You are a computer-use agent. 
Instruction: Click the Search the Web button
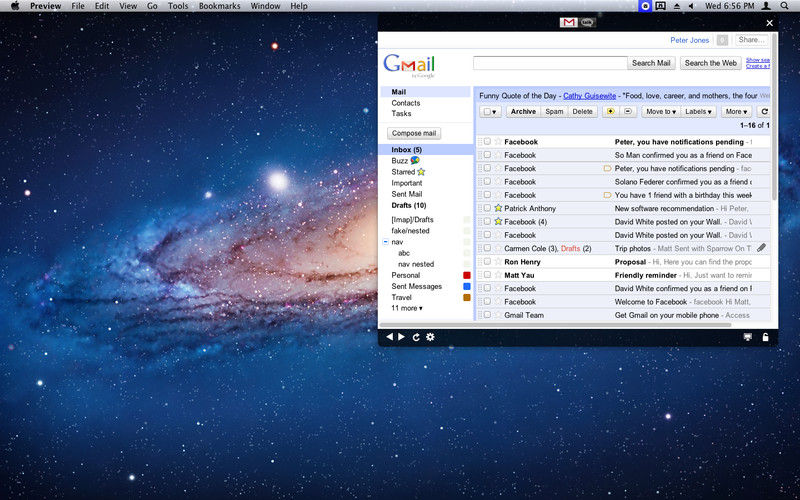click(711, 63)
